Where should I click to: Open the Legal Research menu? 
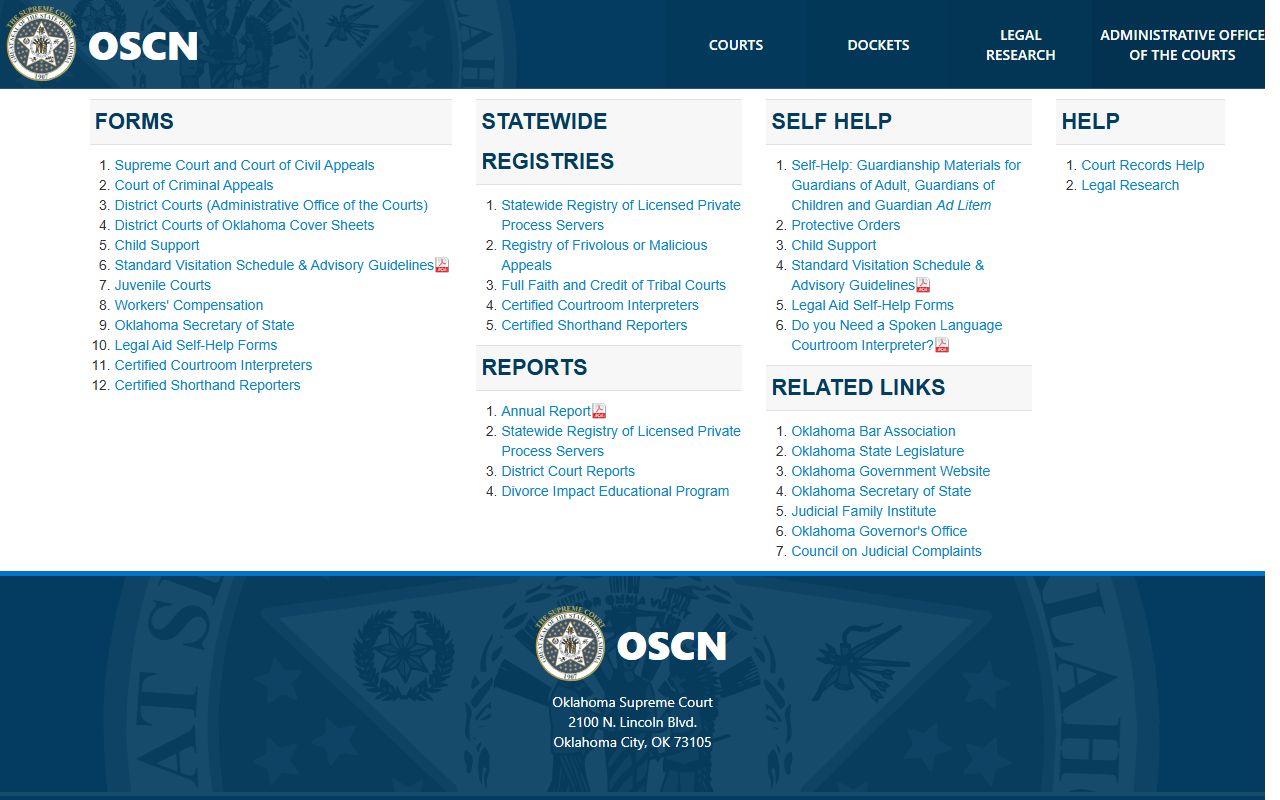[1020, 45]
